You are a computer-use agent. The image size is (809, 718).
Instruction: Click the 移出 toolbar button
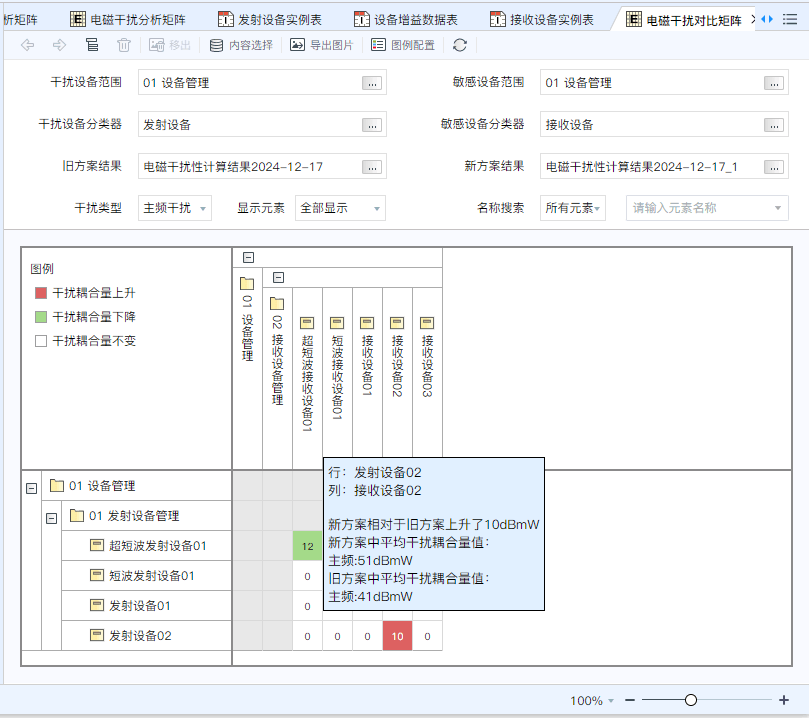click(170, 45)
